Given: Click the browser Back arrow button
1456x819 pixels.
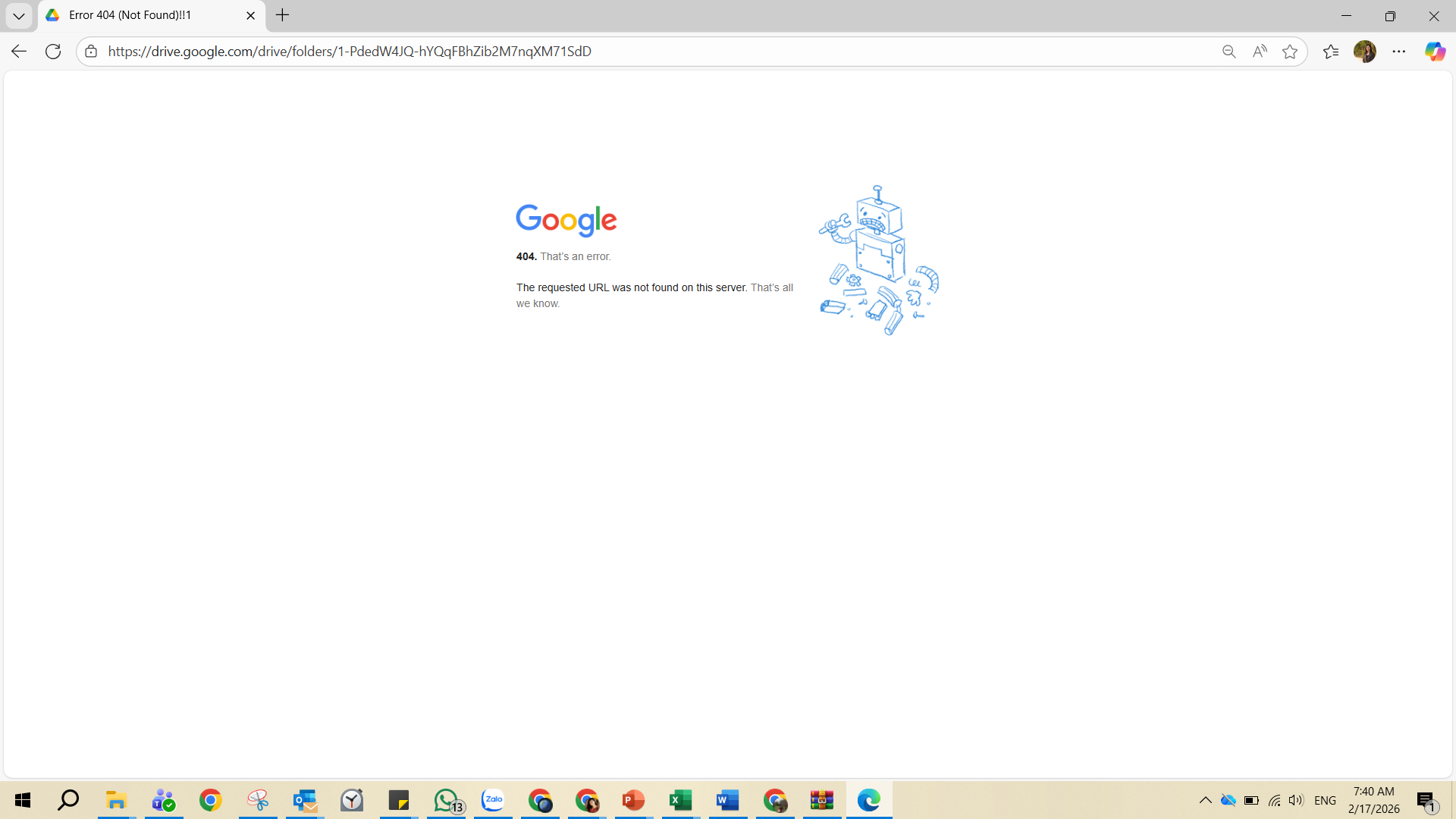Looking at the screenshot, I should (x=19, y=52).
